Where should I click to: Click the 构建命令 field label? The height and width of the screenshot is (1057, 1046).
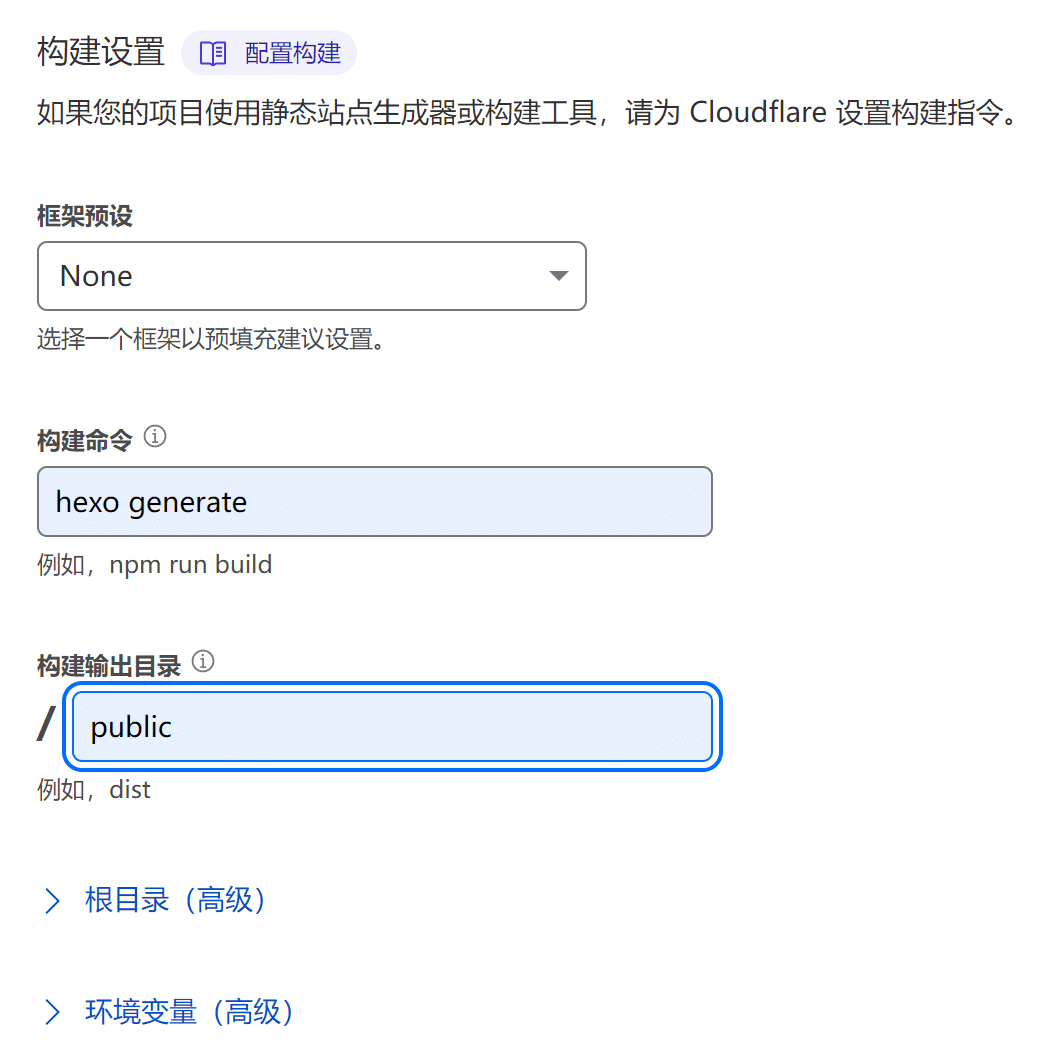tap(85, 441)
